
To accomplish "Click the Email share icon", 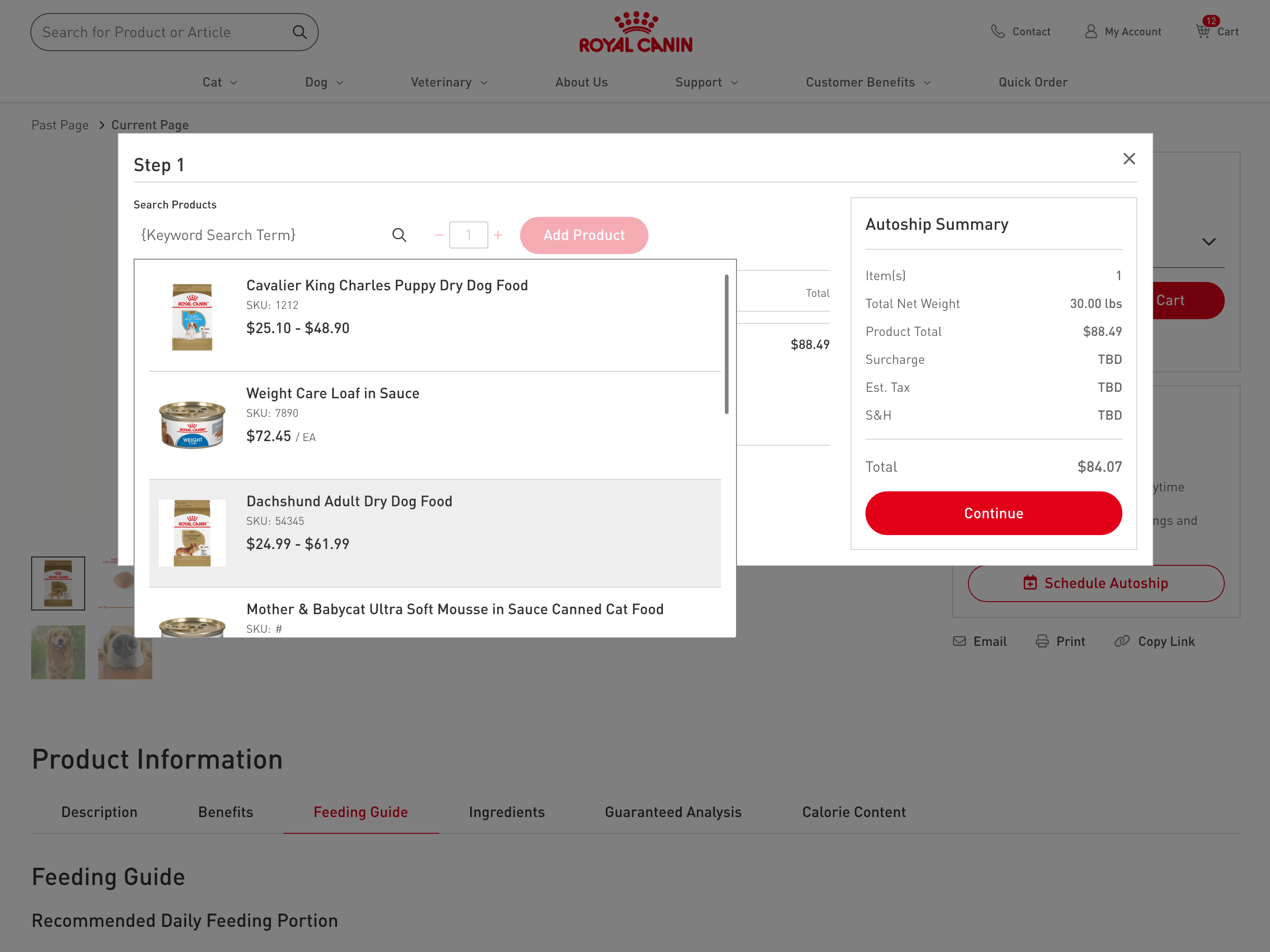I will coord(959,641).
